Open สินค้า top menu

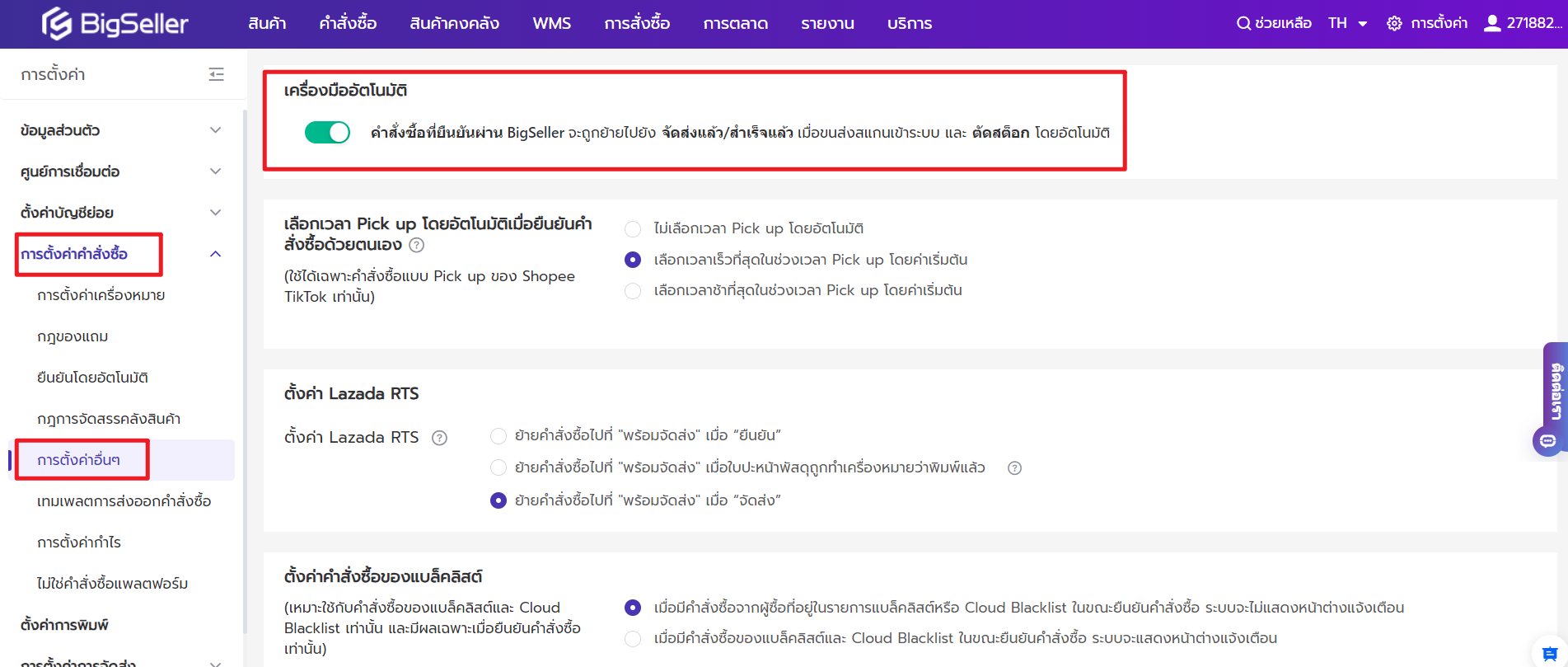(267, 24)
